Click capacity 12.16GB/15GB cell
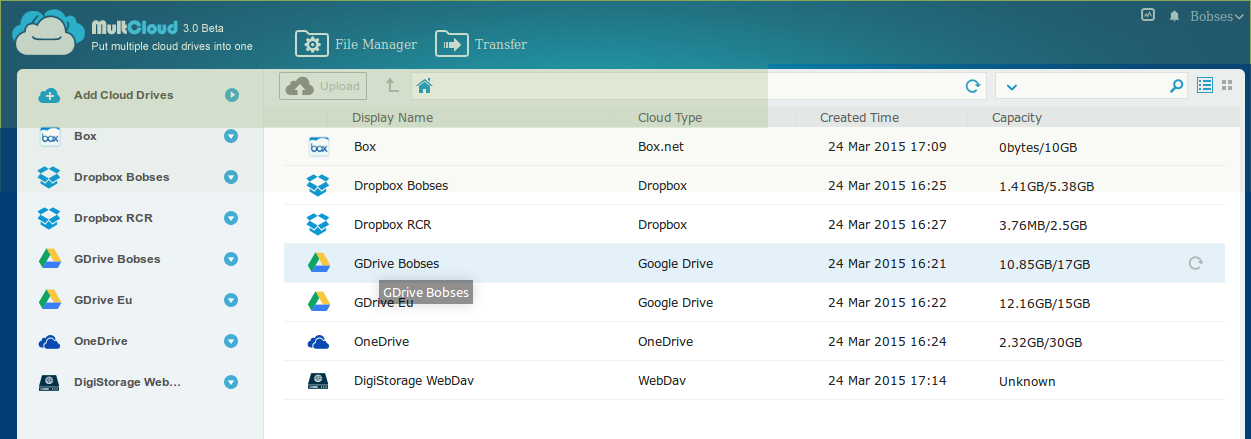Screen dimensions: 1251x439 1044,303
